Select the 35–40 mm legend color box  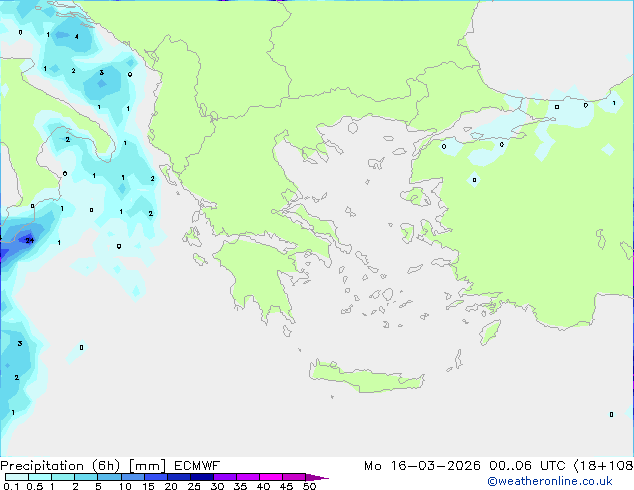pos(247,477)
